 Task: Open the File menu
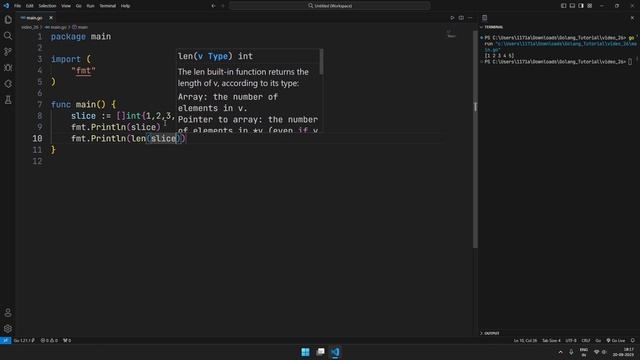[x=18, y=6]
